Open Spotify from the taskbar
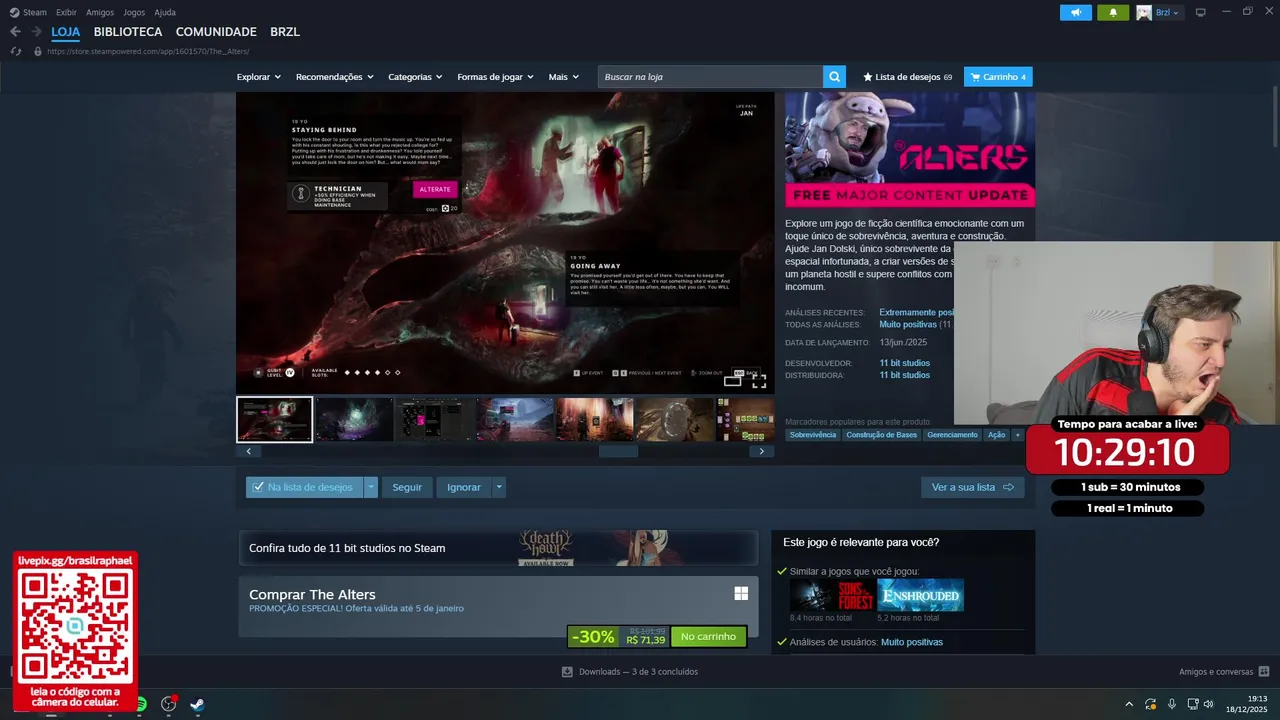This screenshot has width=1280, height=720. pyautogui.click(x=141, y=704)
